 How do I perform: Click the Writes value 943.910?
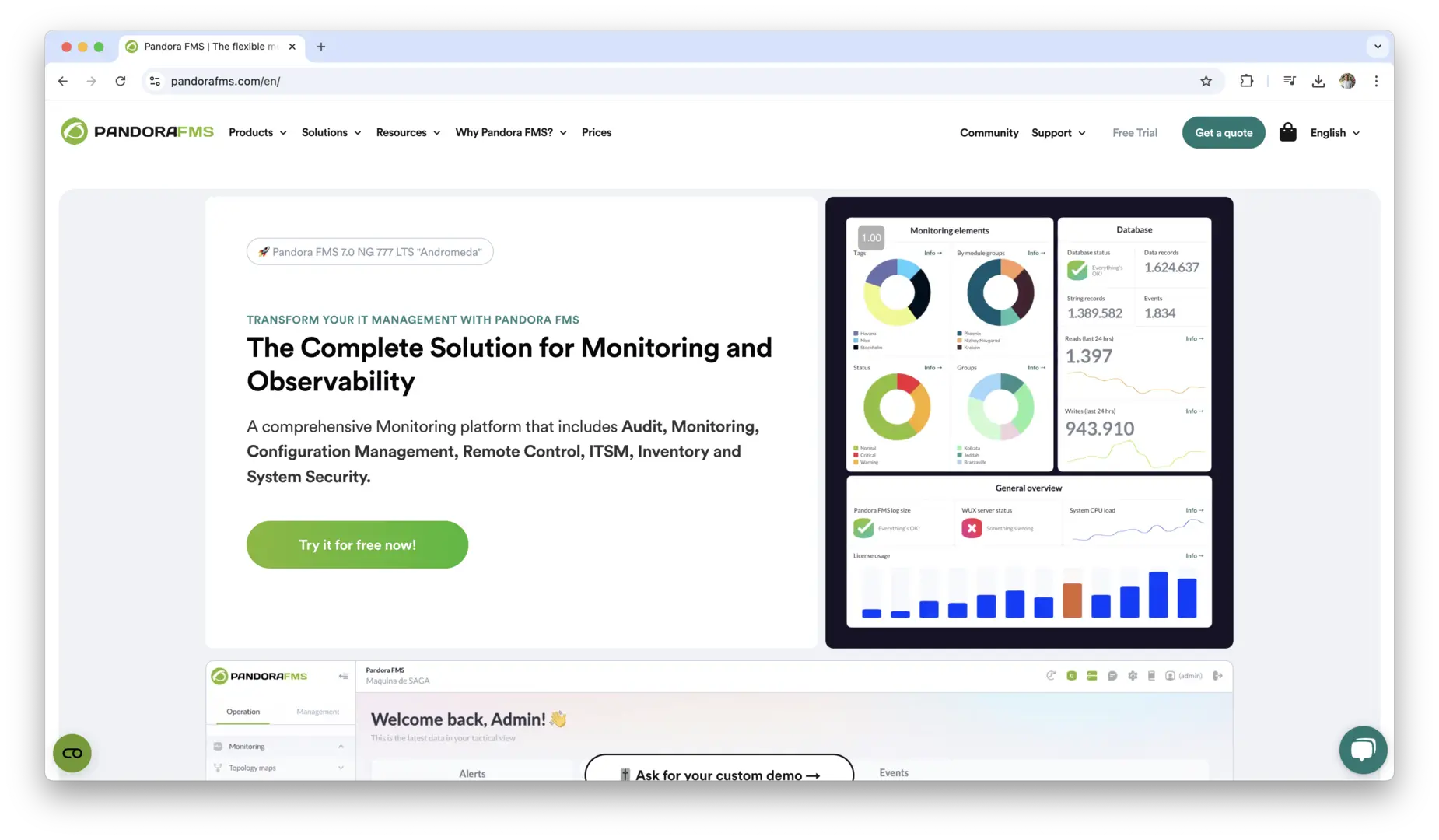point(1100,429)
